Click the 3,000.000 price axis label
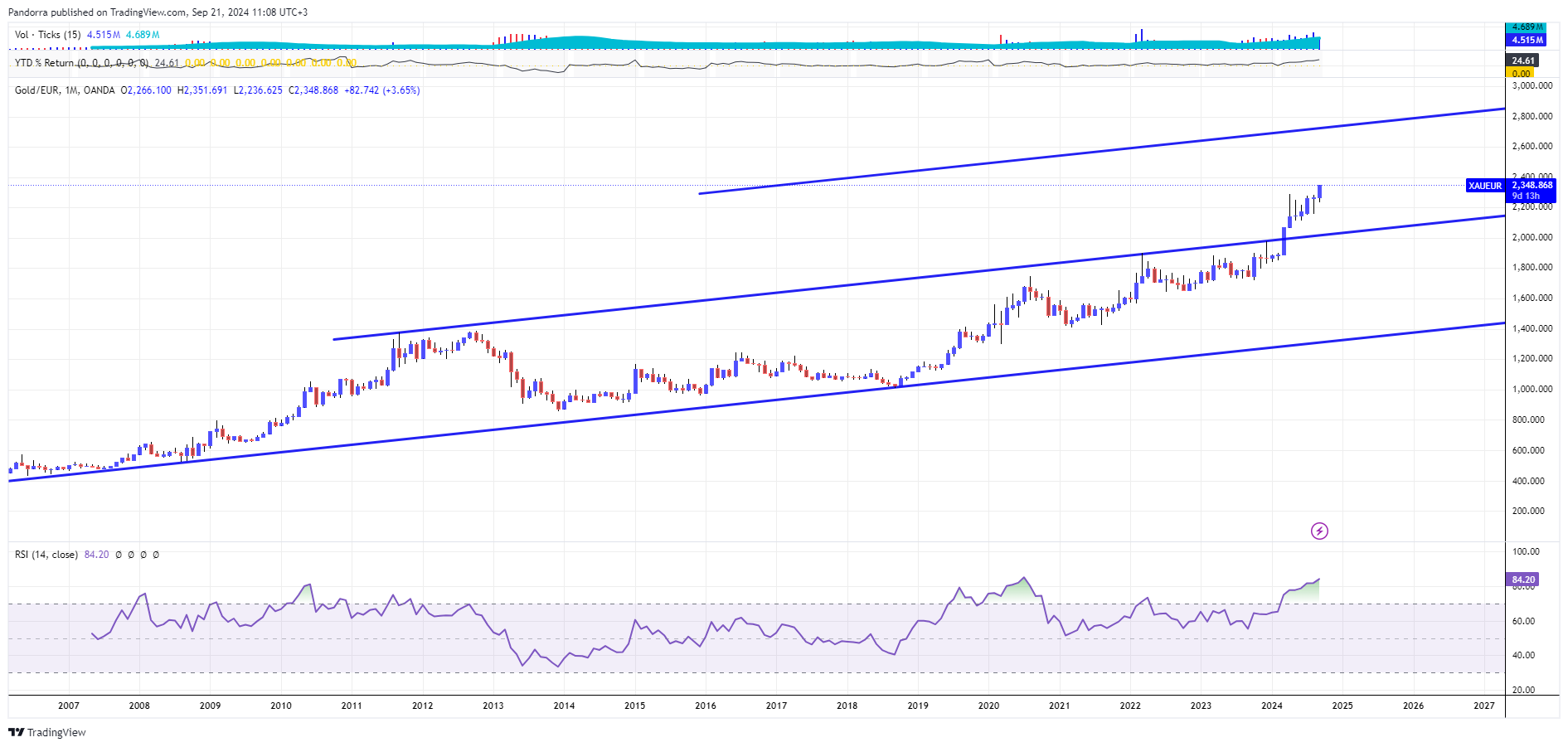This screenshot has height=747, width=1568. click(x=1532, y=85)
